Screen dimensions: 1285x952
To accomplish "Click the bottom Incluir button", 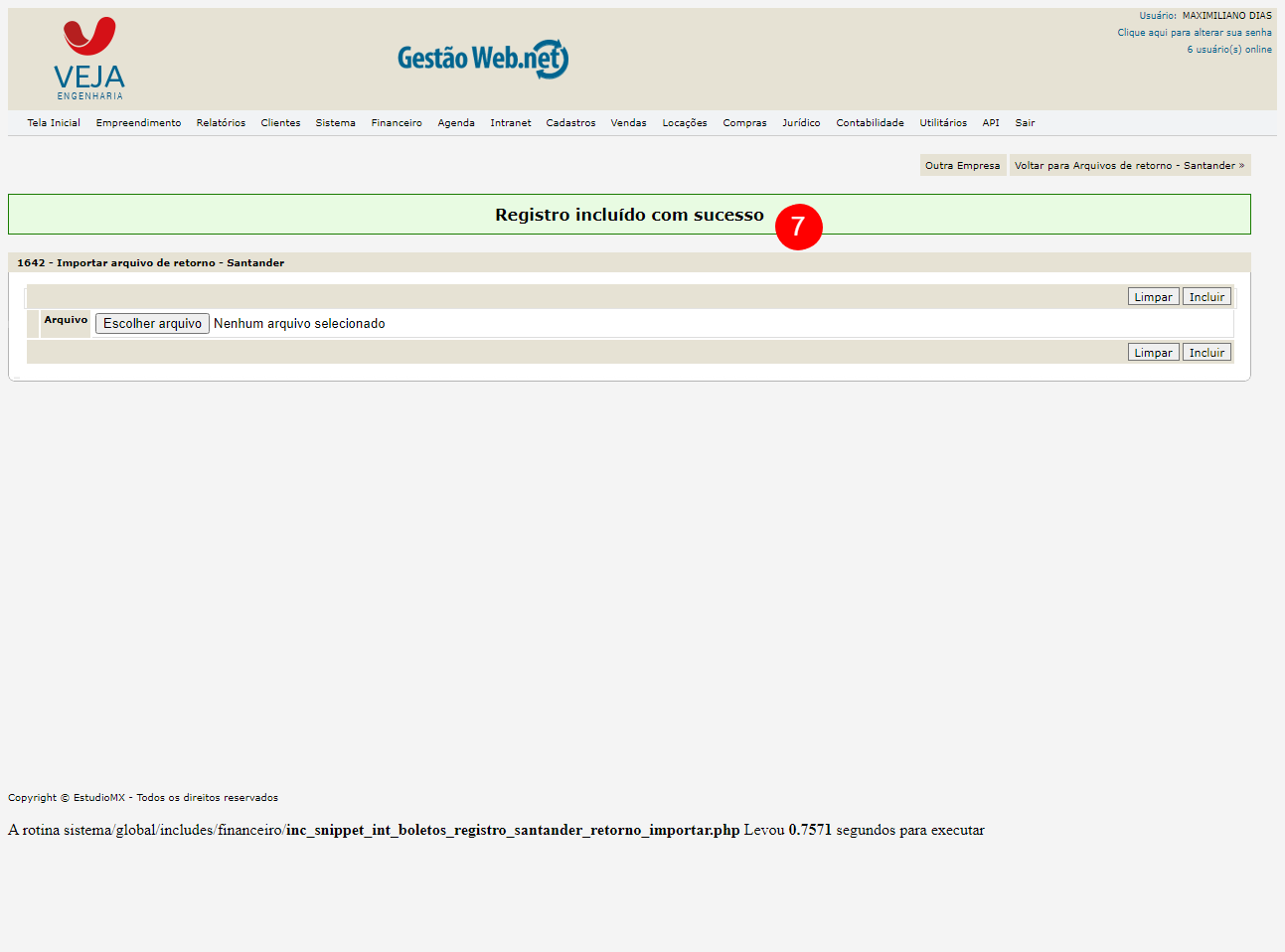I will pyautogui.click(x=1206, y=353).
